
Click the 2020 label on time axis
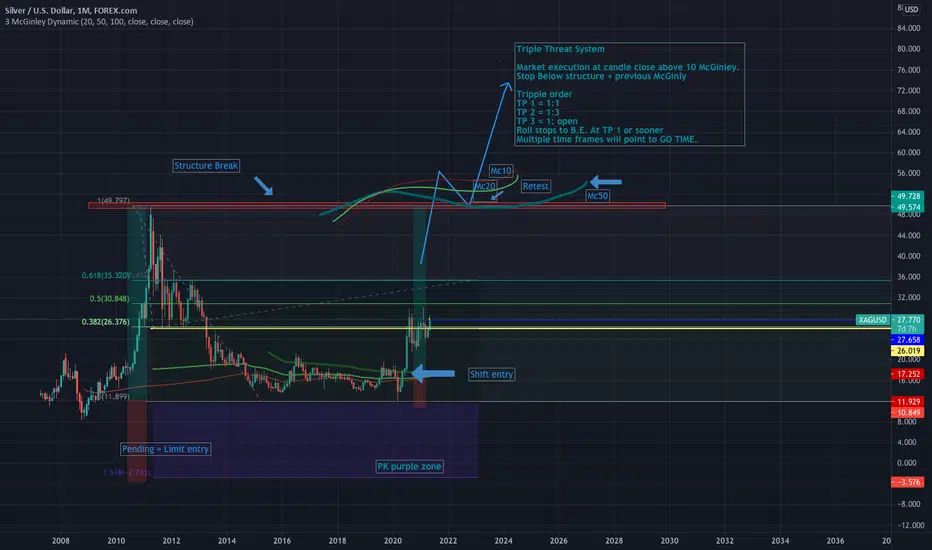[x=392, y=540]
